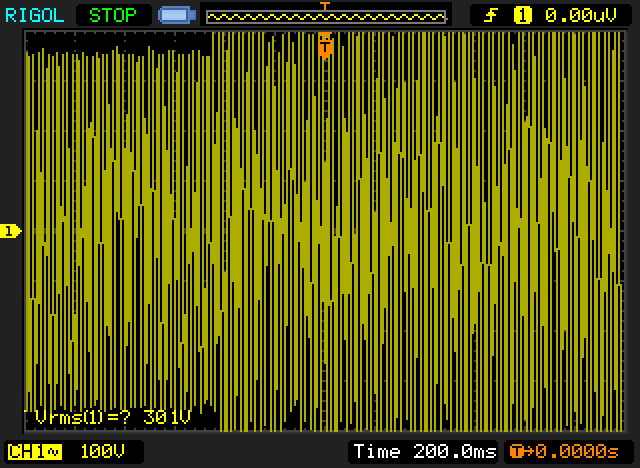The height and width of the screenshot is (468, 640).
Task: Click the yellow trigger source channel 1 badge
Action: [523, 16]
